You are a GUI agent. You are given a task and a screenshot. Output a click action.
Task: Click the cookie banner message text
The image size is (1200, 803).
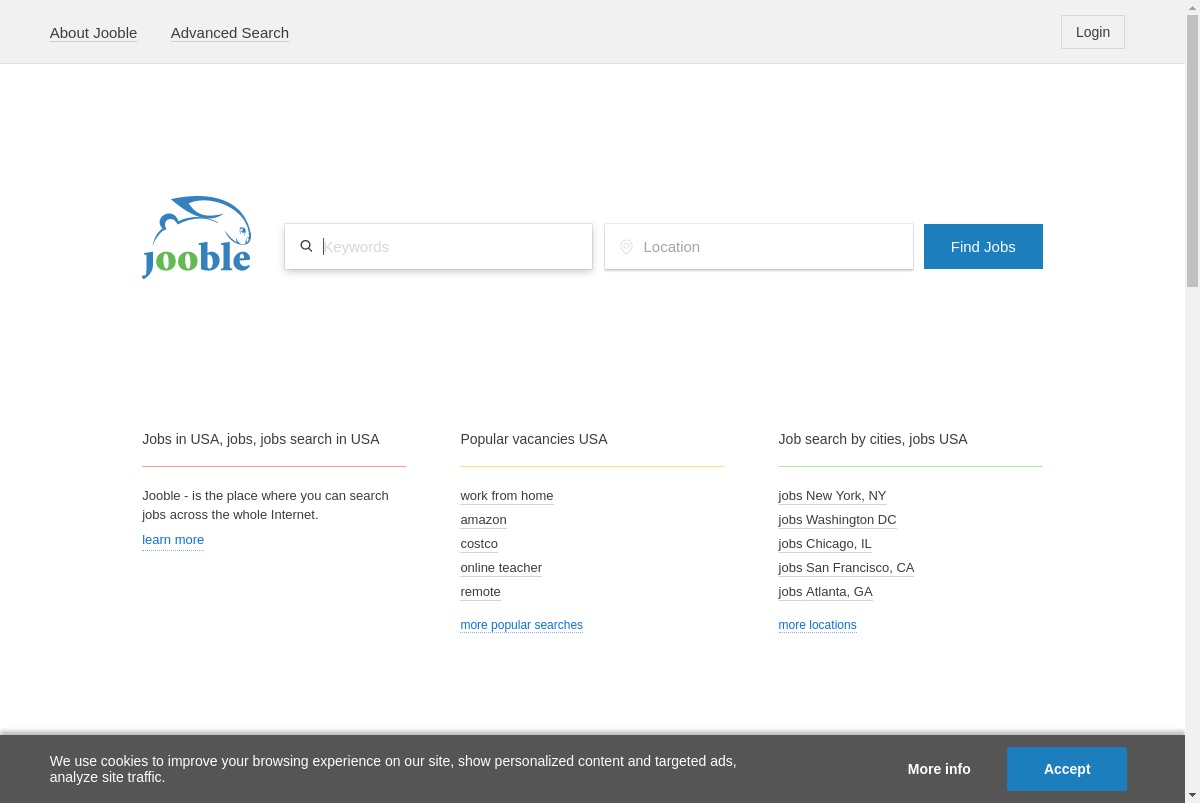[393, 769]
